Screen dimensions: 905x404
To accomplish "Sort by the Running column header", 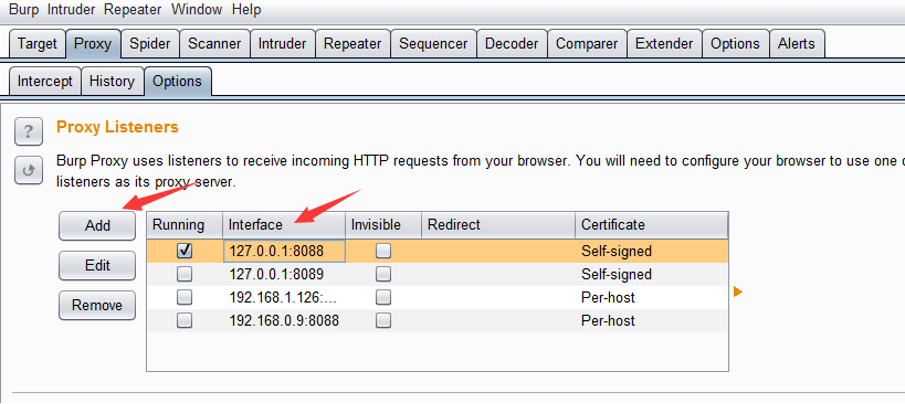I will 185,225.
